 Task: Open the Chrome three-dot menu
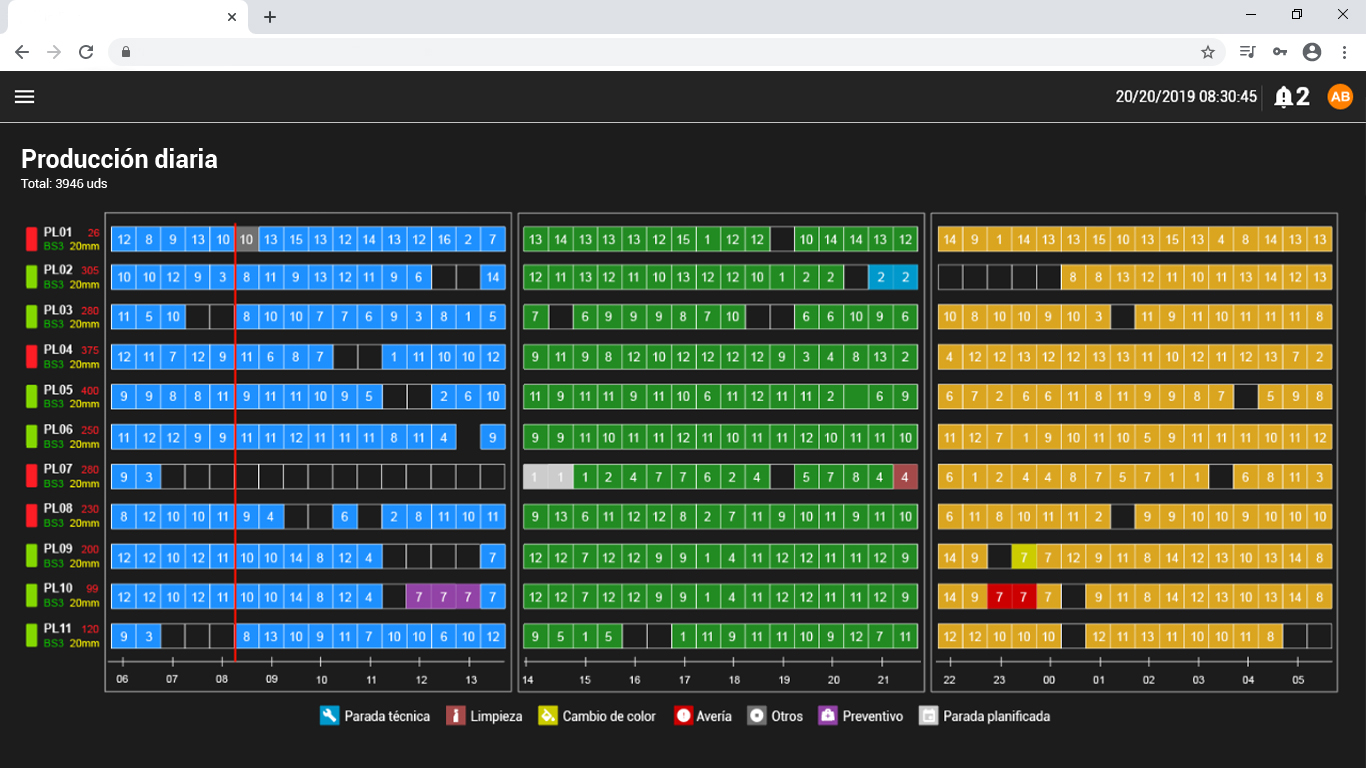pos(1344,52)
